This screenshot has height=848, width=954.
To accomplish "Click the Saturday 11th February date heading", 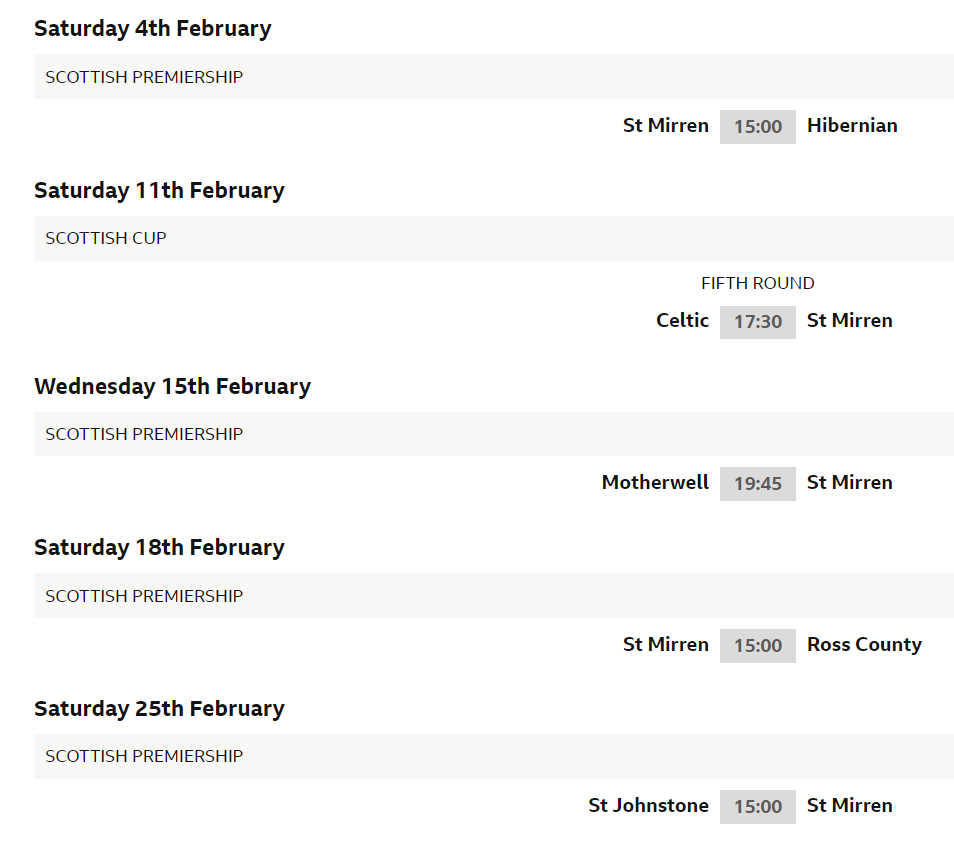I will click(x=159, y=190).
